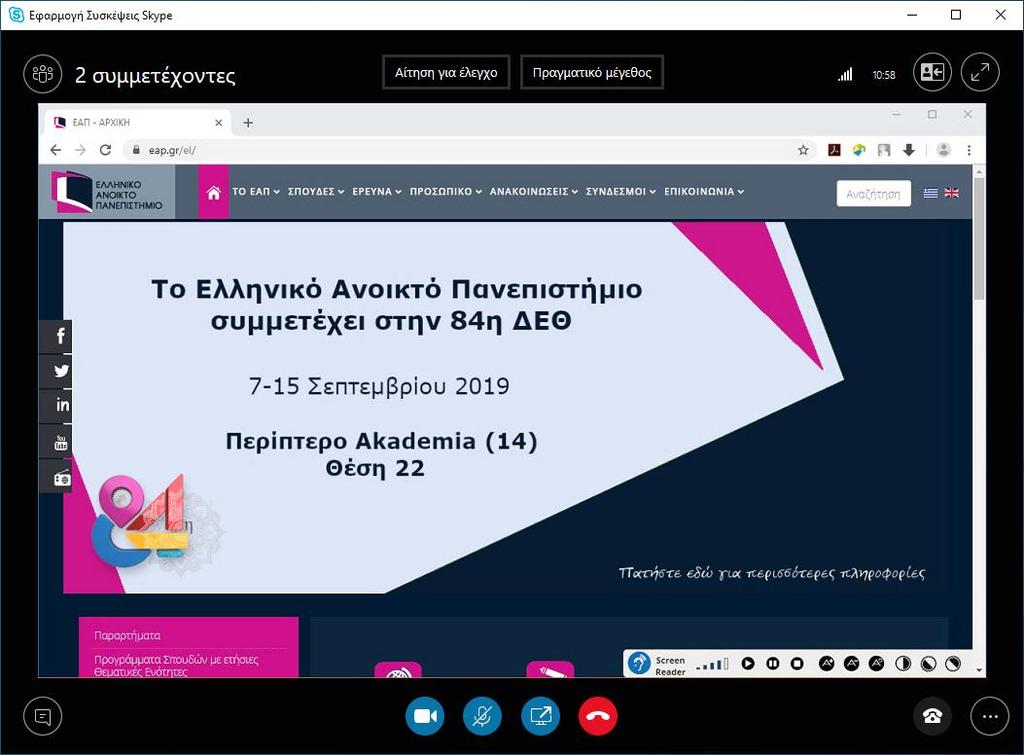Open the browser profile avatar
Viewport: 1024px width, 755px height.
[x=944, y=150]
